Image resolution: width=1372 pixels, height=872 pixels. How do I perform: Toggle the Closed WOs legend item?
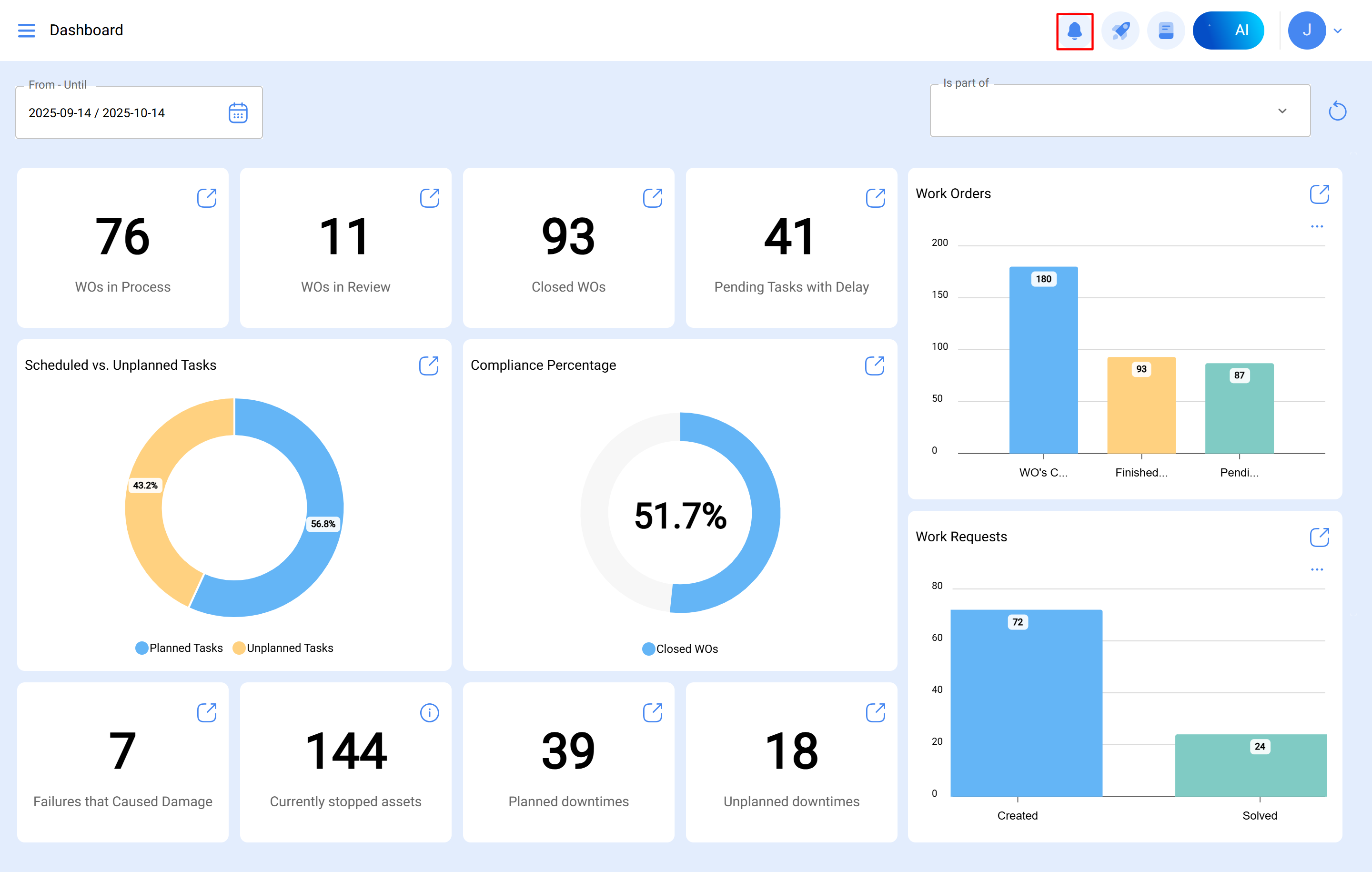click(680, 649)
